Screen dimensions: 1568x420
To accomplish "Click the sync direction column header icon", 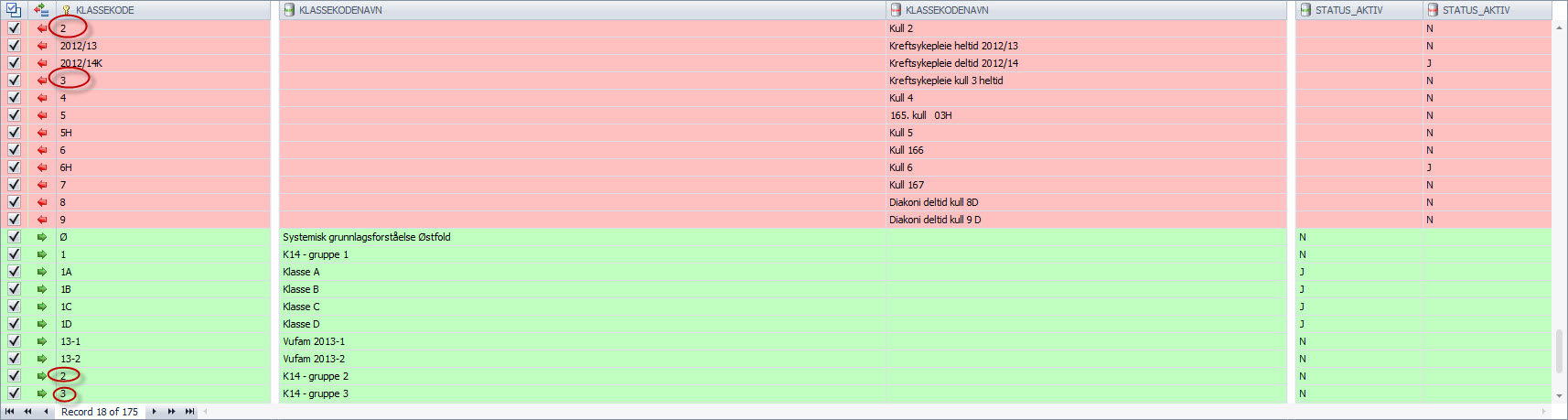I will pyautogui.click(x=41, y=10).
